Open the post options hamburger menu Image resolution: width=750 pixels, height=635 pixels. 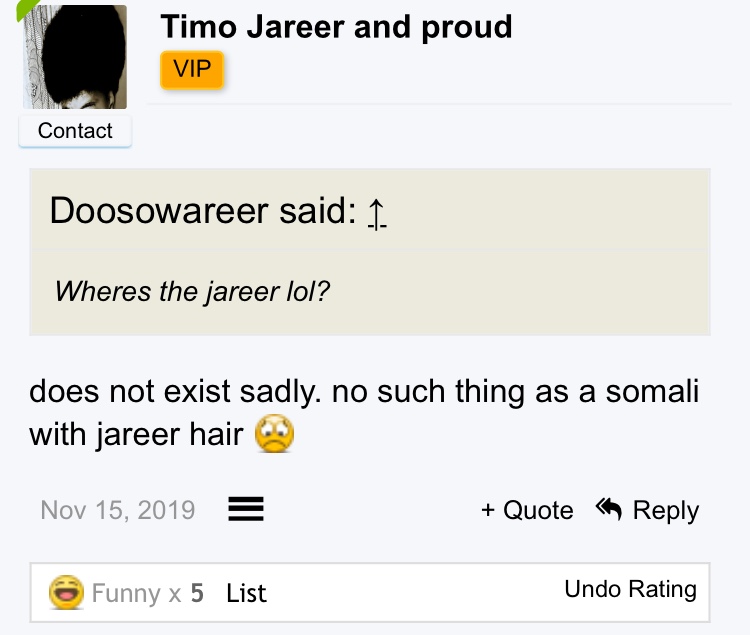(x=246, y=509)
